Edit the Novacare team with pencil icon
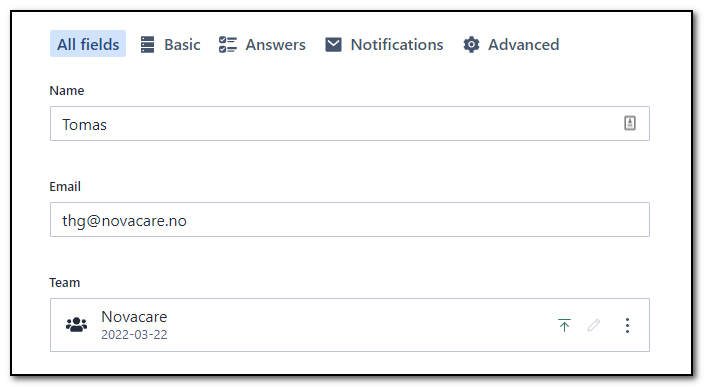Image resolution: width=704 pixels, height=387 pixels. click(x=594, y=325)
